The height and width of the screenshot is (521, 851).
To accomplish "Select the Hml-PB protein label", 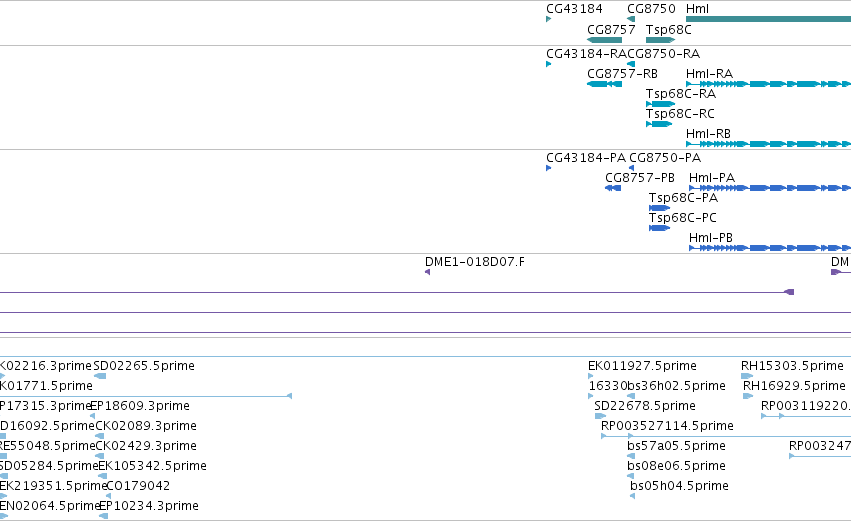I will (711, 238).
